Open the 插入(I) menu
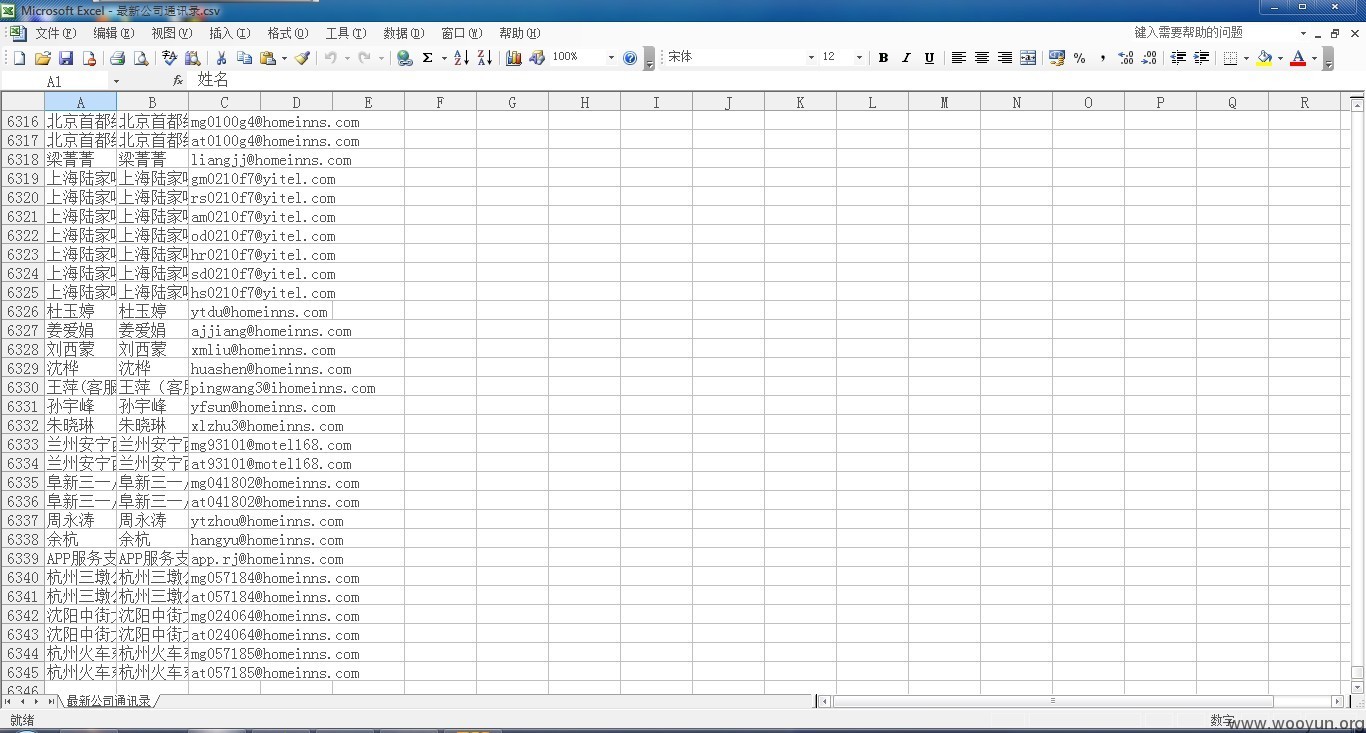1366x733 pixels. tap(229, 33)
